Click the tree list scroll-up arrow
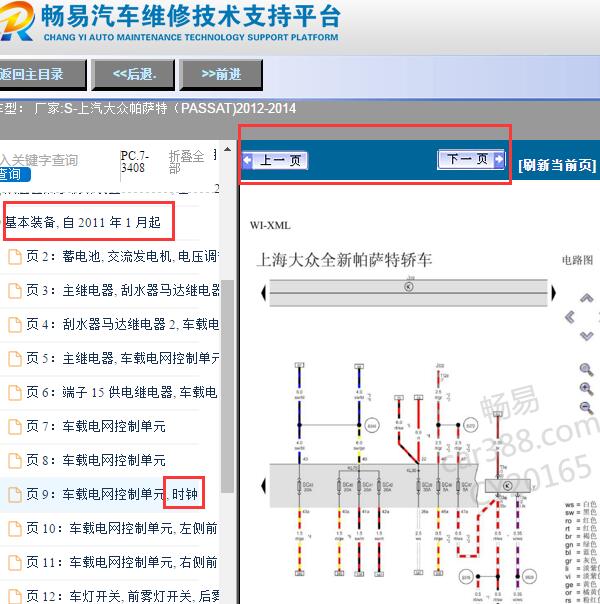The width and height of the screenshot is (600, 604). (x=228, y=149)
